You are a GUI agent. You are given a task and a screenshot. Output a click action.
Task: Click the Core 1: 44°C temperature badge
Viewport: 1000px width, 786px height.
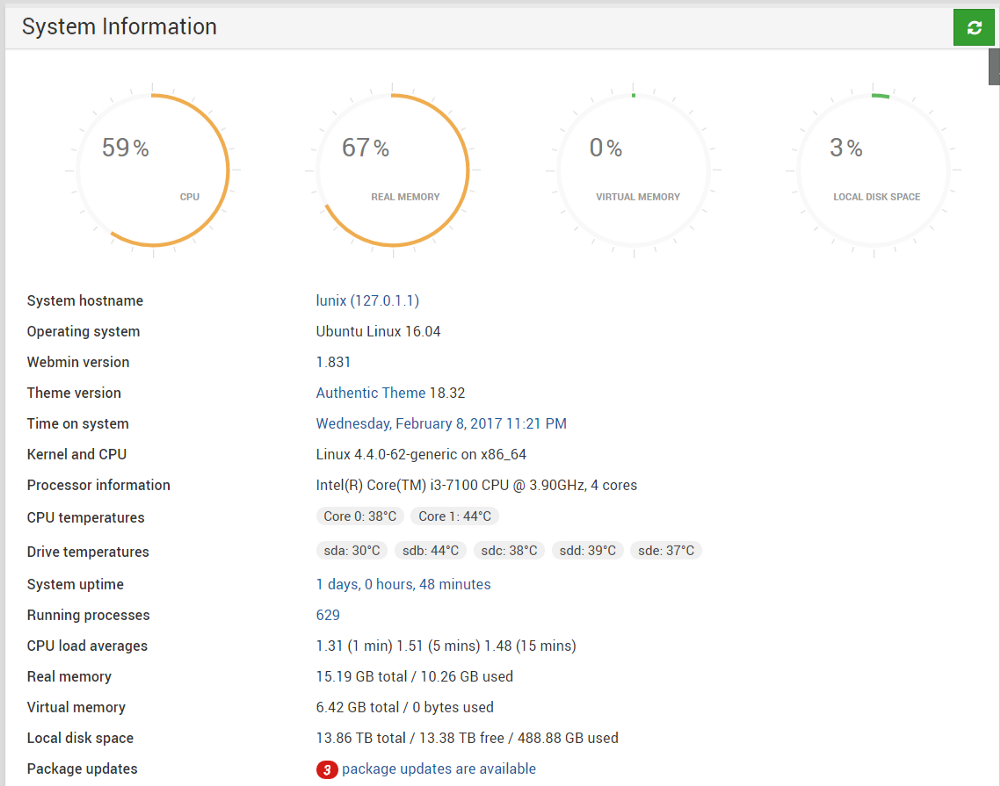point(455,516)
